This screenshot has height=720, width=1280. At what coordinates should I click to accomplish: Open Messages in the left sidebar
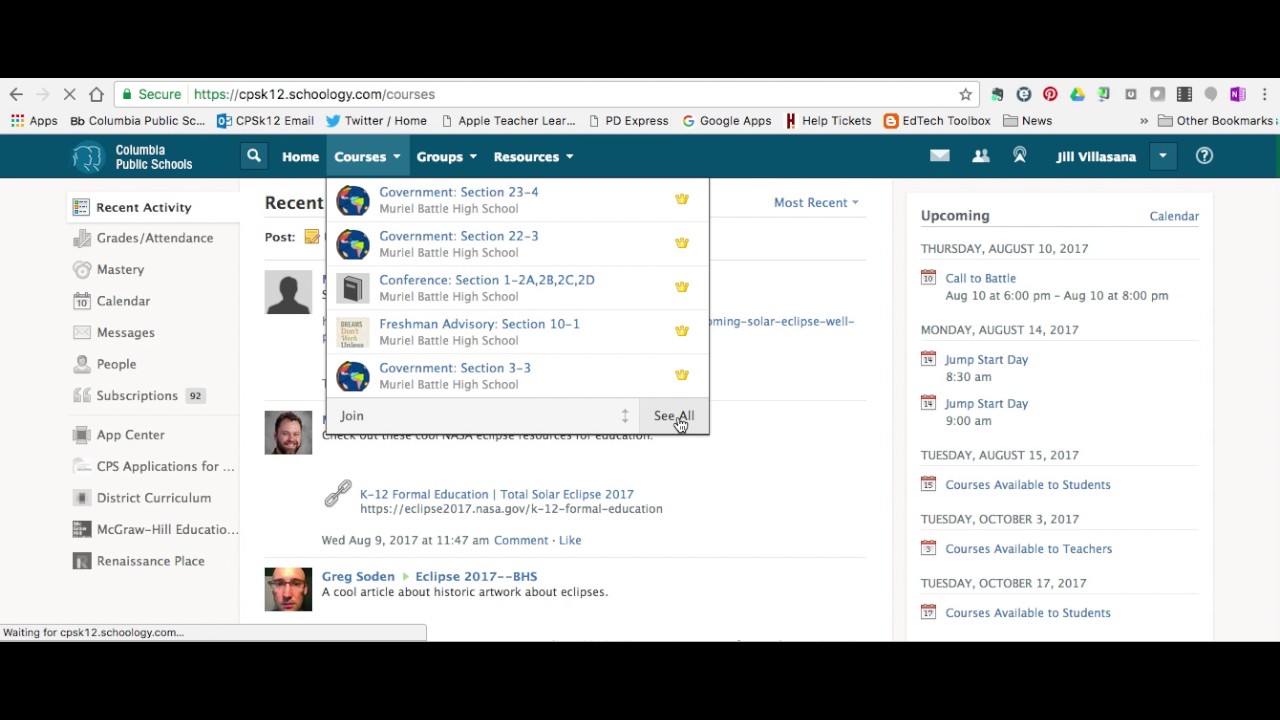click(x=114, y=333)
